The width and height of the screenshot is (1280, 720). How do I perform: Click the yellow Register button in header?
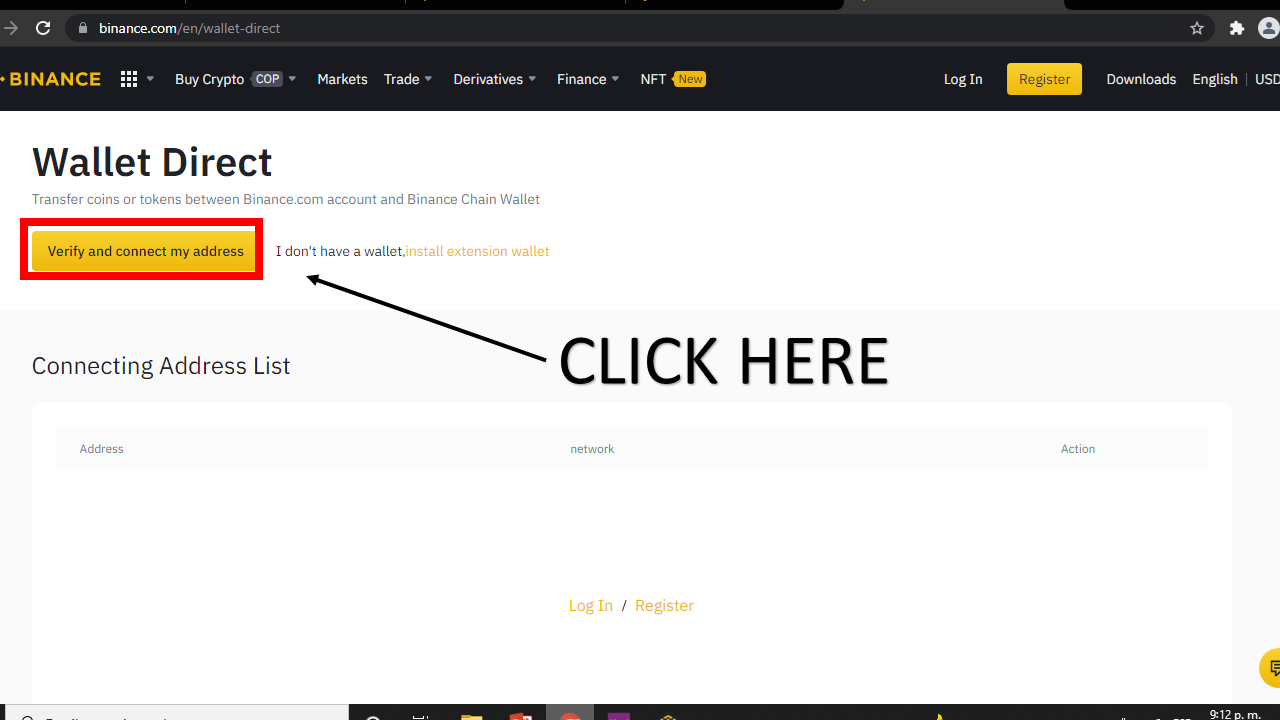[x=1044, y=79]
